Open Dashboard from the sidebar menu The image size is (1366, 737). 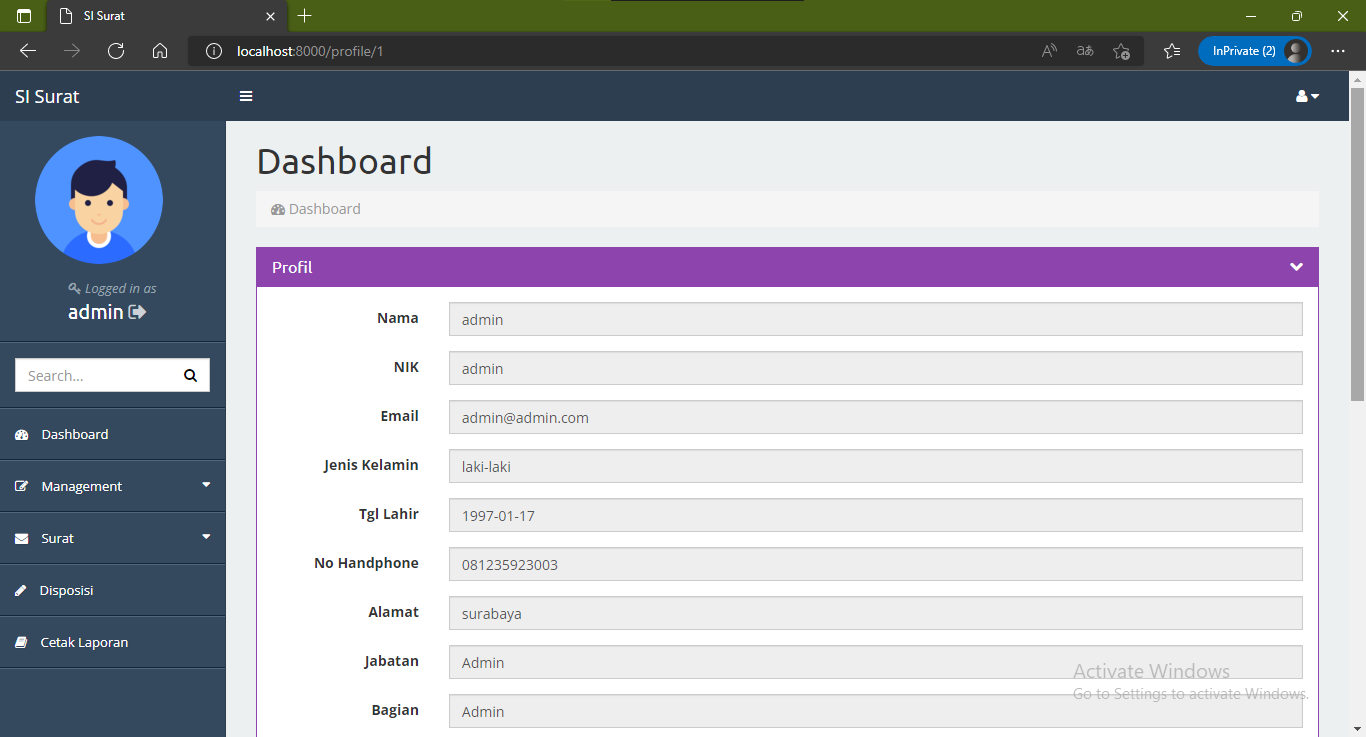pyautogui.click(x=75, y=434)
